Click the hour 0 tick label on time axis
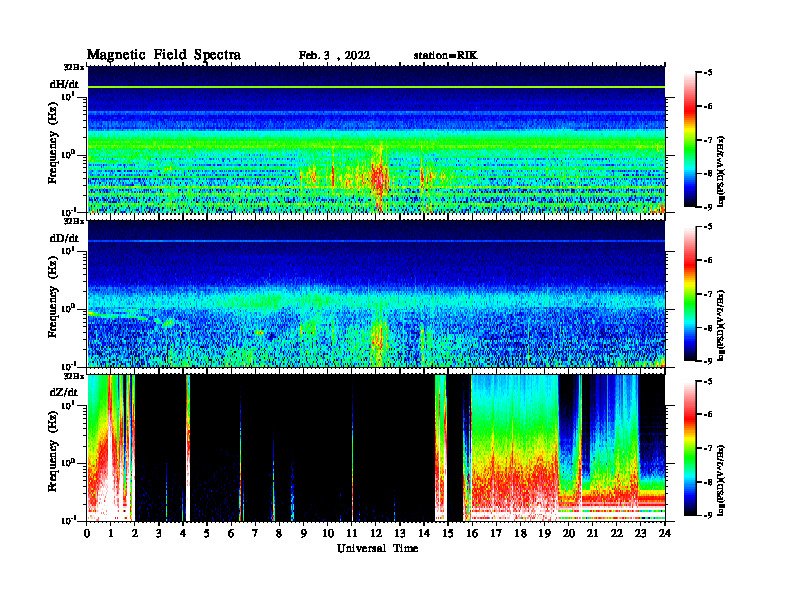The width and height of the screenshot is (792, 612). (87, 533)
